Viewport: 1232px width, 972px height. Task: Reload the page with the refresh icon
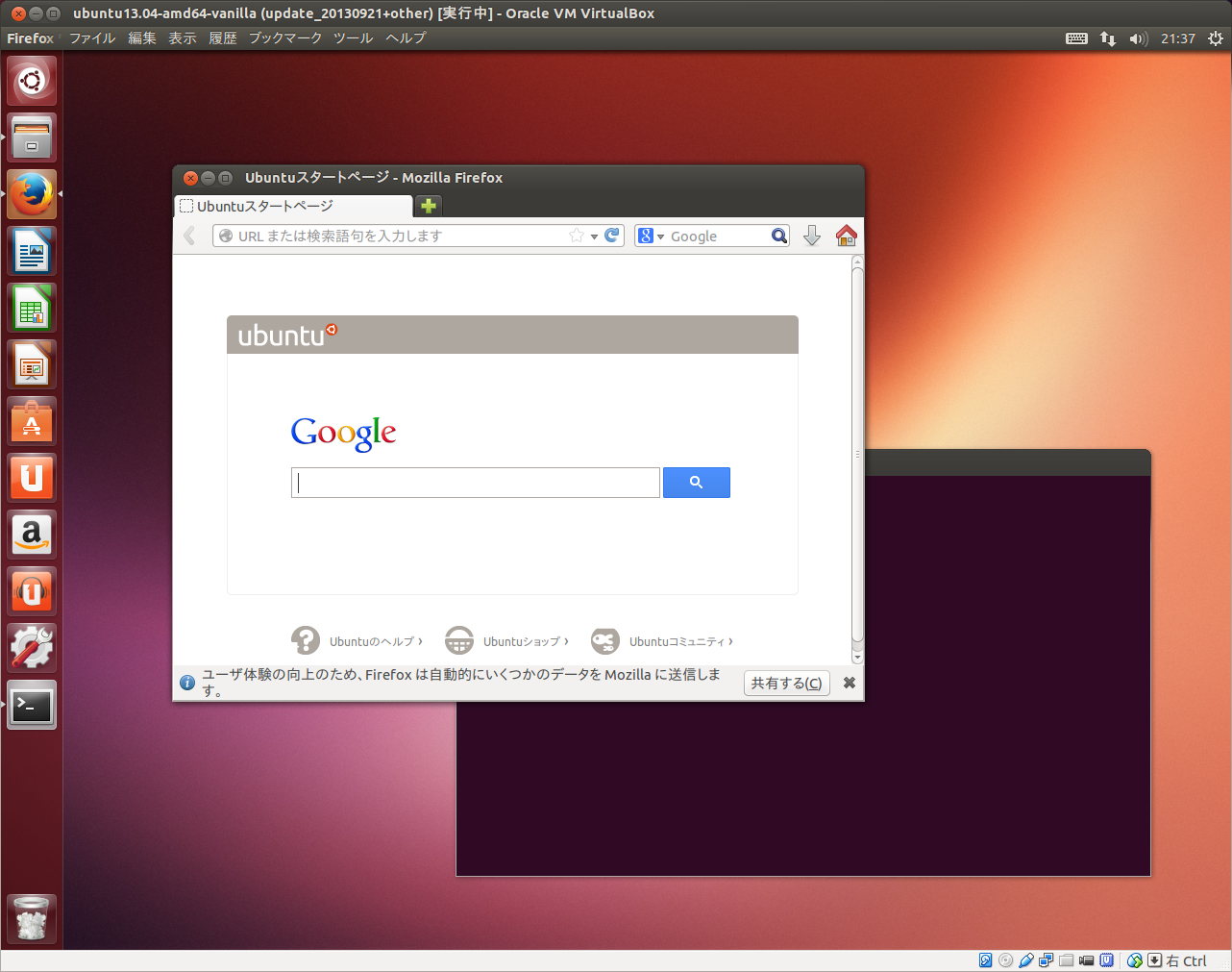[x=611, y=236]
